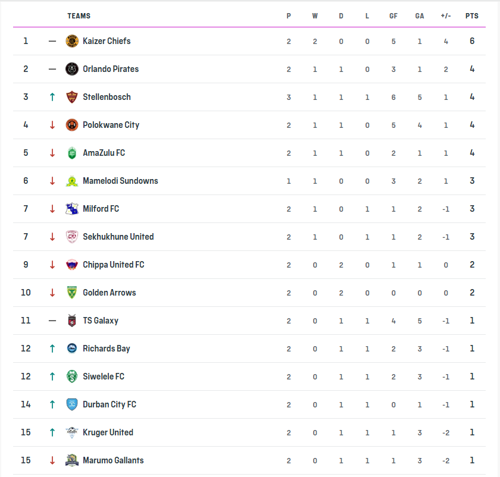Click the GF column header
Screen dimensions: 500x477
pos(393,16)
